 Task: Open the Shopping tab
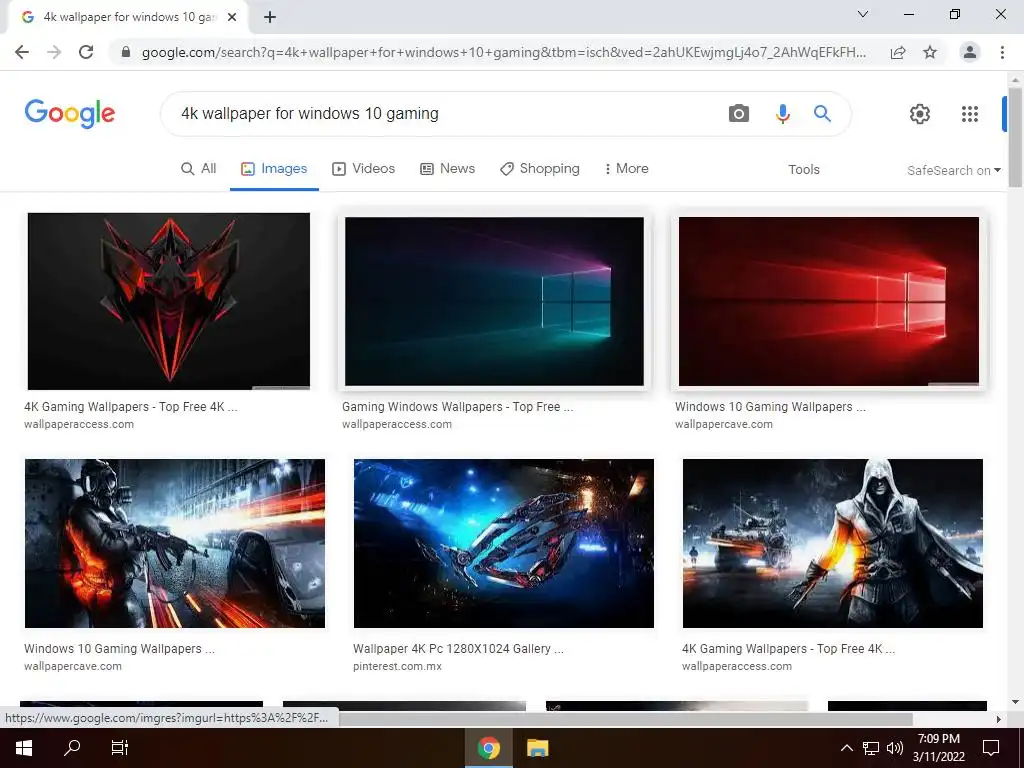(539, 168)
